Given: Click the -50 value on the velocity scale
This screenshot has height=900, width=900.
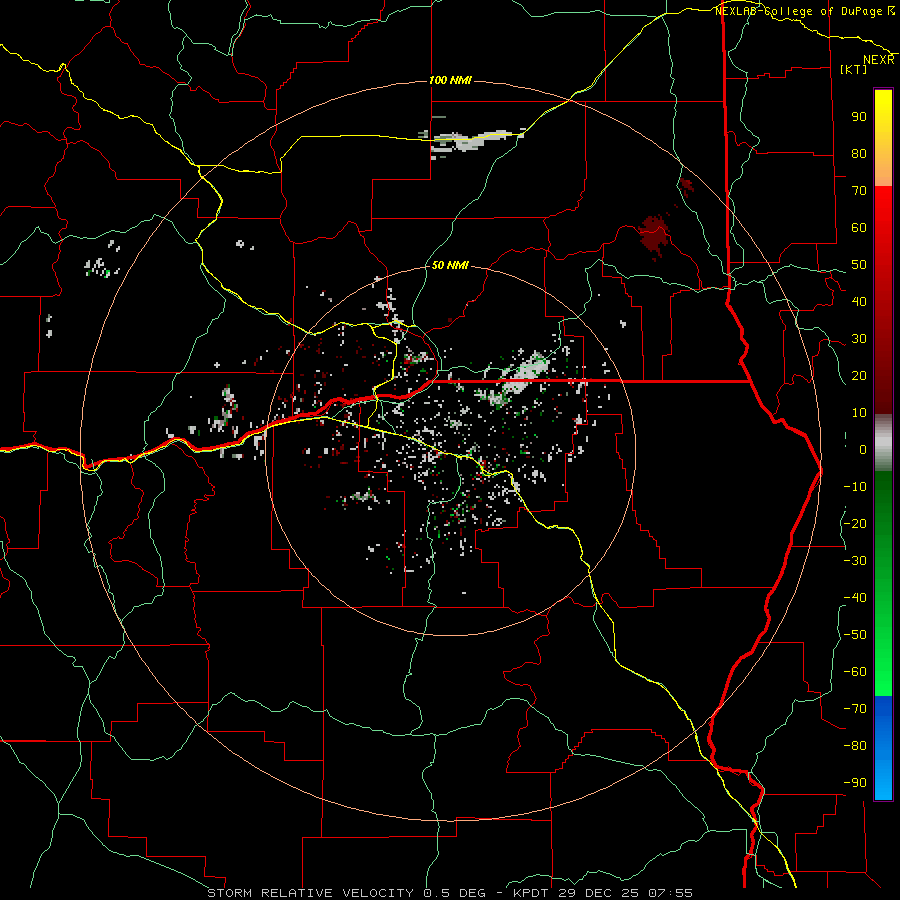Looking at the screenshot, I should [855, 635].
